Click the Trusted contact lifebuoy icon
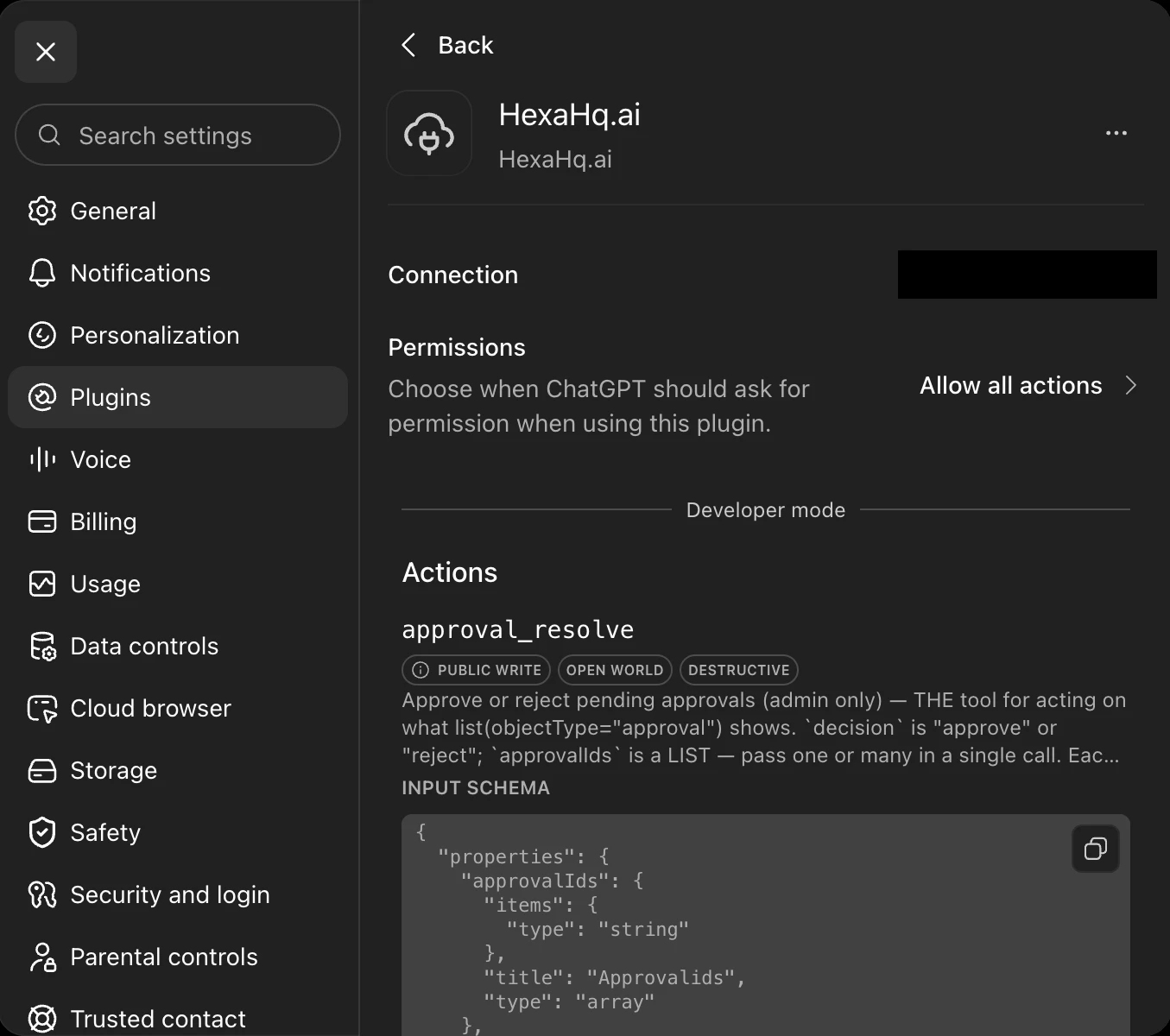This screenshot has width=1170, height=1036. (42, 1019)
